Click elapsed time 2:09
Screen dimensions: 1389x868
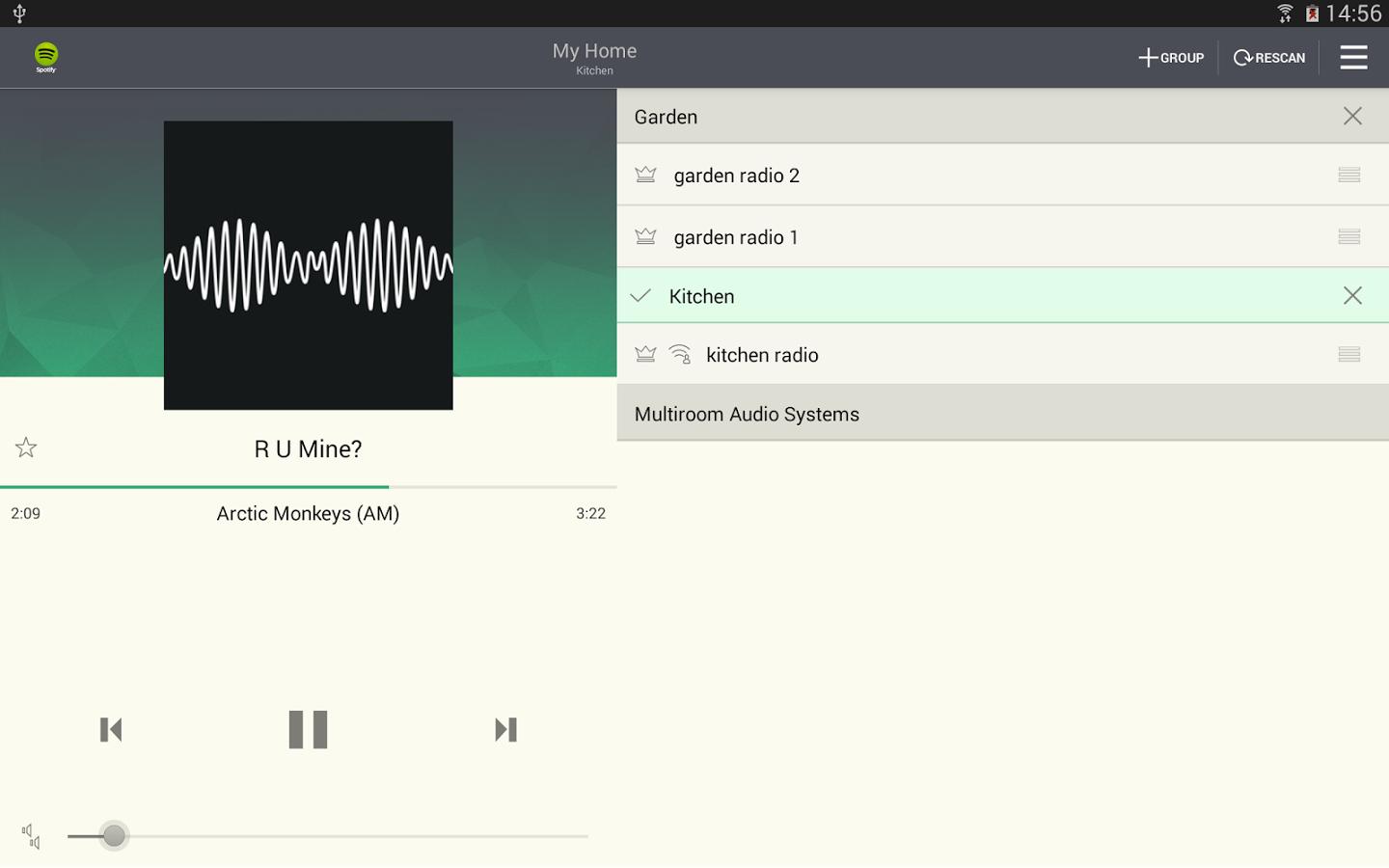pyautogui.click(x=25, y=513)
